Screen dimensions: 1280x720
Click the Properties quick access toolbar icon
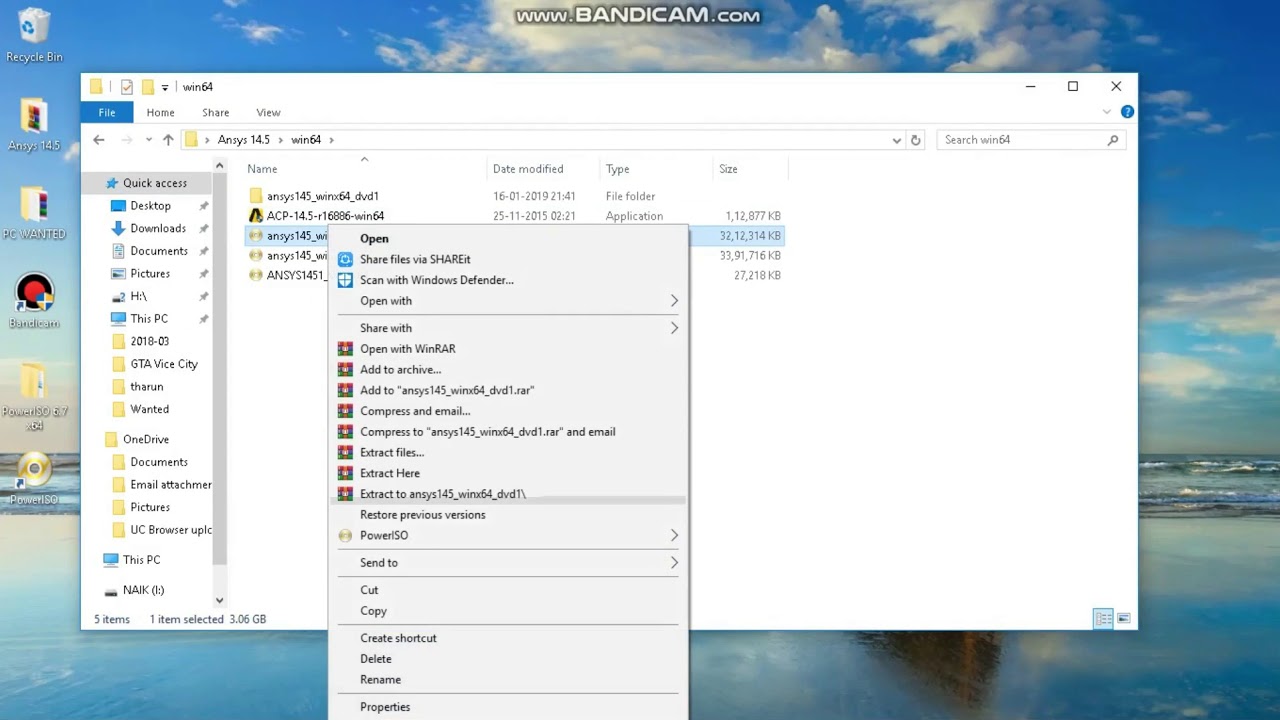127,87
